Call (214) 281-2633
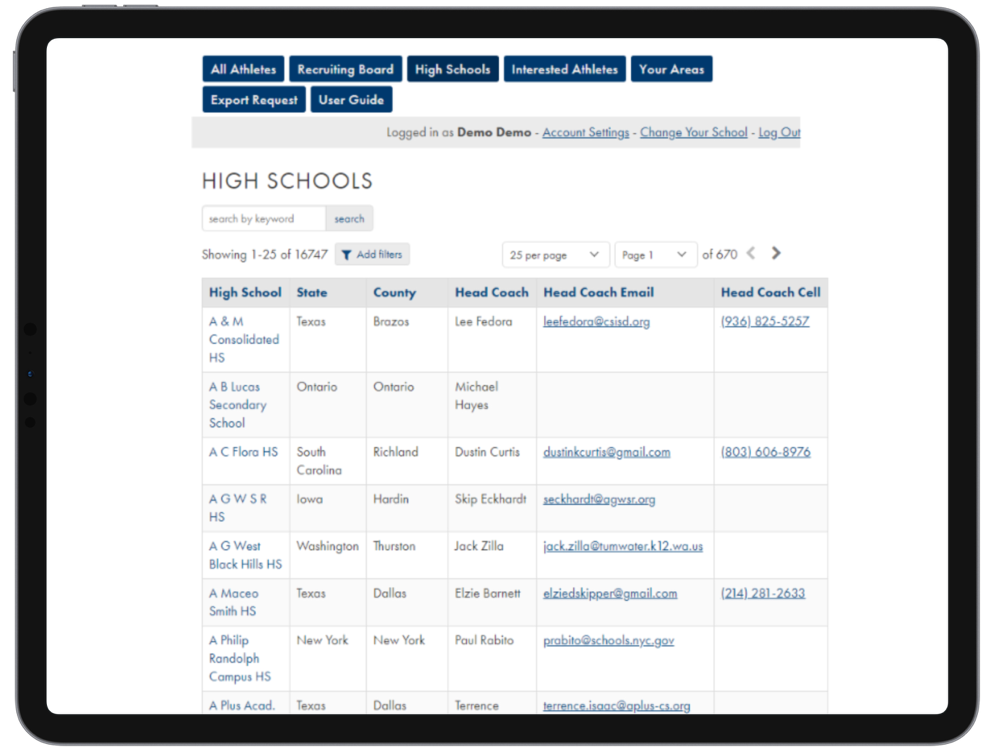Image resolution: width=1000 pixels, height=750 pixels. pyautogui.click(x=763, y=593)
